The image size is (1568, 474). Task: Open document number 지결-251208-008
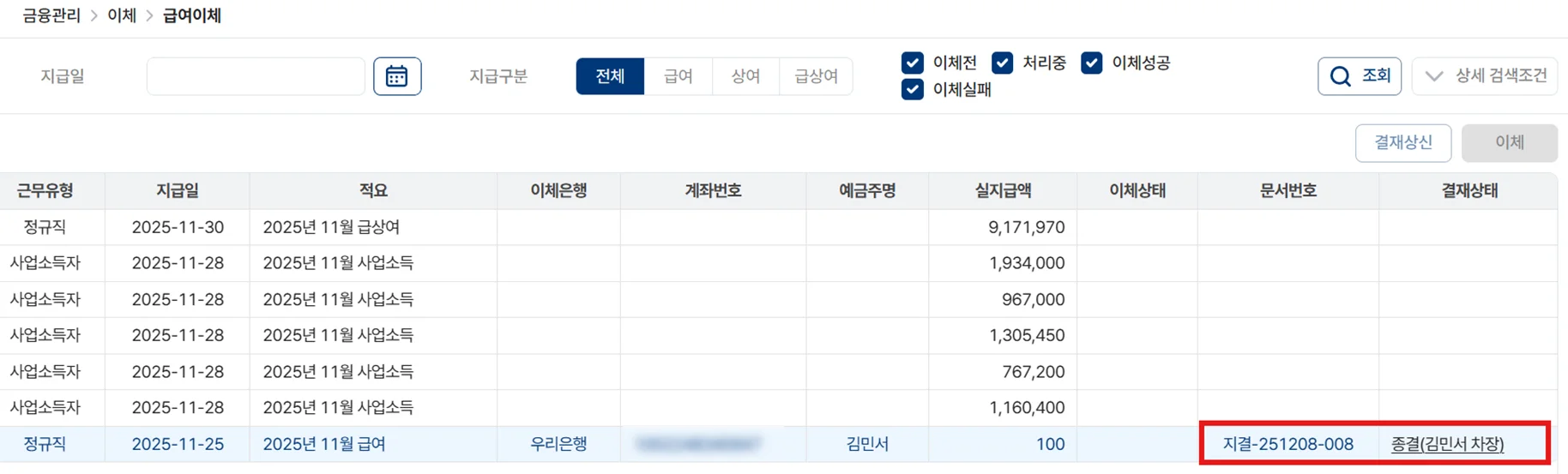(x=1288, y=444)
